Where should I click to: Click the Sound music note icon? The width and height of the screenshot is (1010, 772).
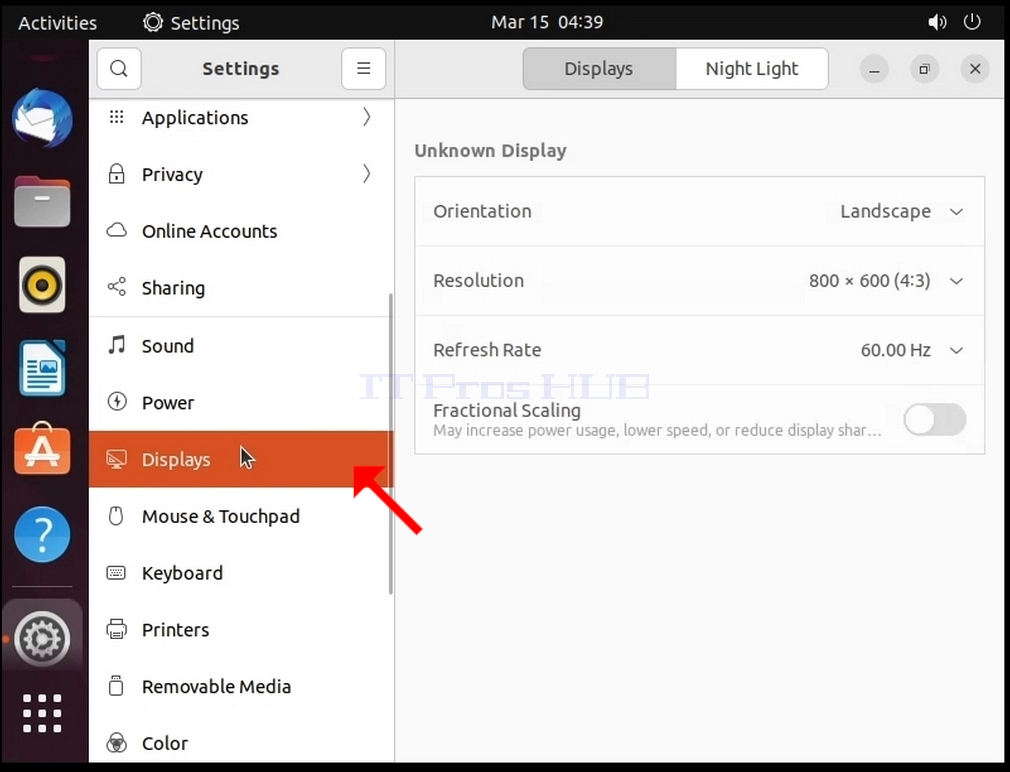coord(117,345)
